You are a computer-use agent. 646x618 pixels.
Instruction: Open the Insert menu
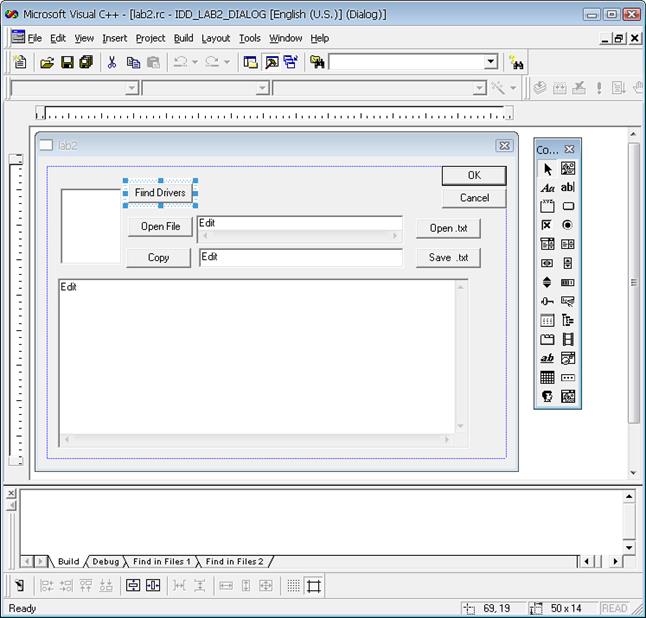pos(115,38)
